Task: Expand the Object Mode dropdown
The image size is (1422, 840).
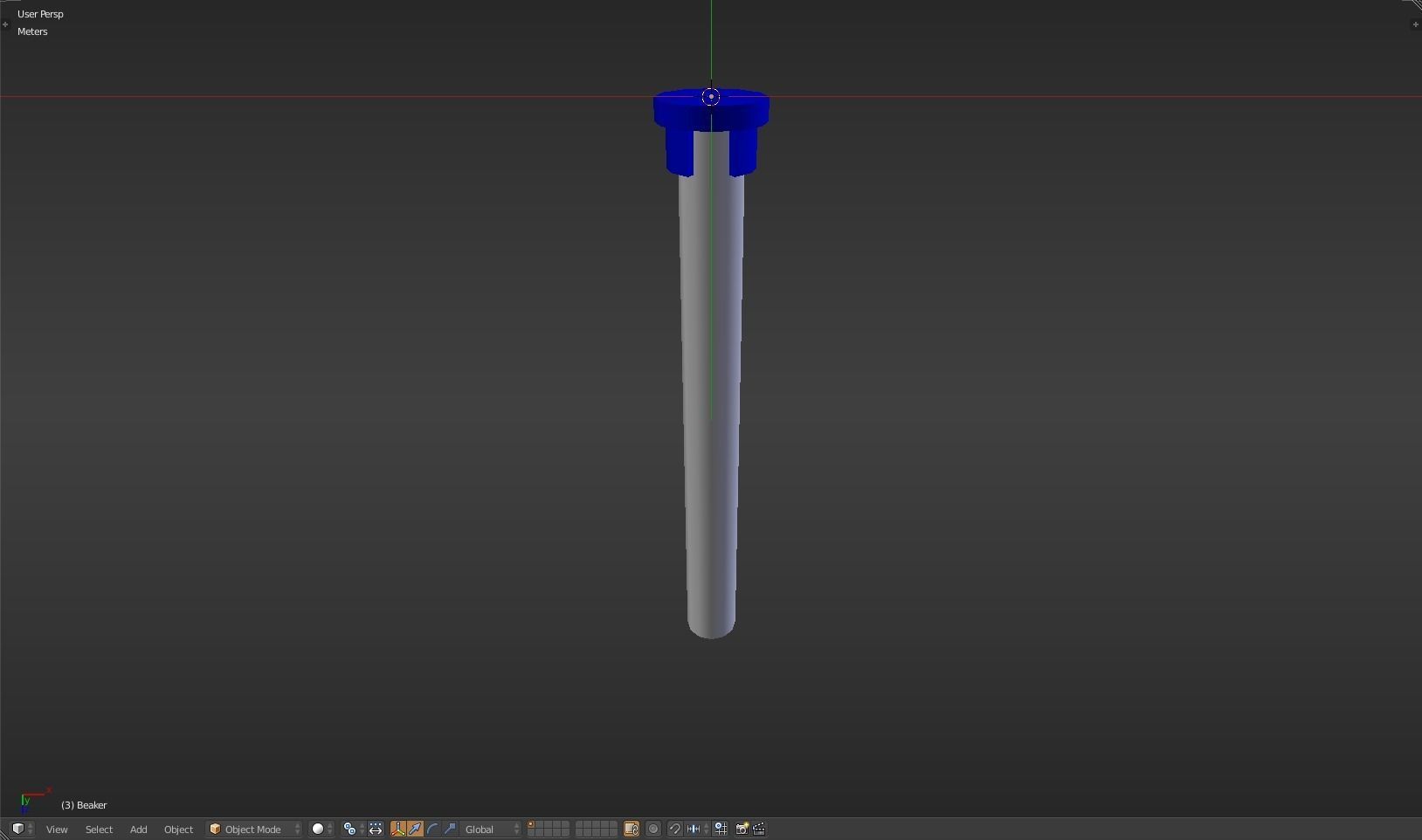Action: click(254, 829)
